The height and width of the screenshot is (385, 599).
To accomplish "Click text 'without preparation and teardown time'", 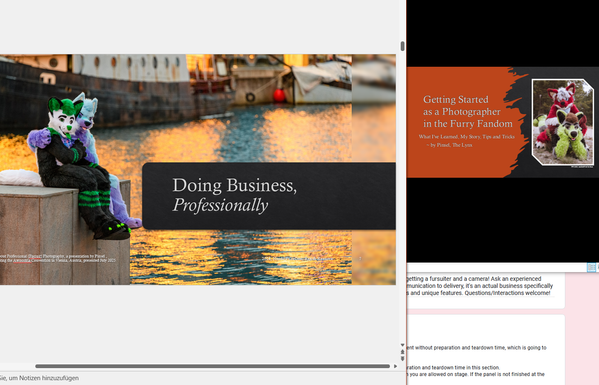I will pyautogui.click(x=460, y=348).
